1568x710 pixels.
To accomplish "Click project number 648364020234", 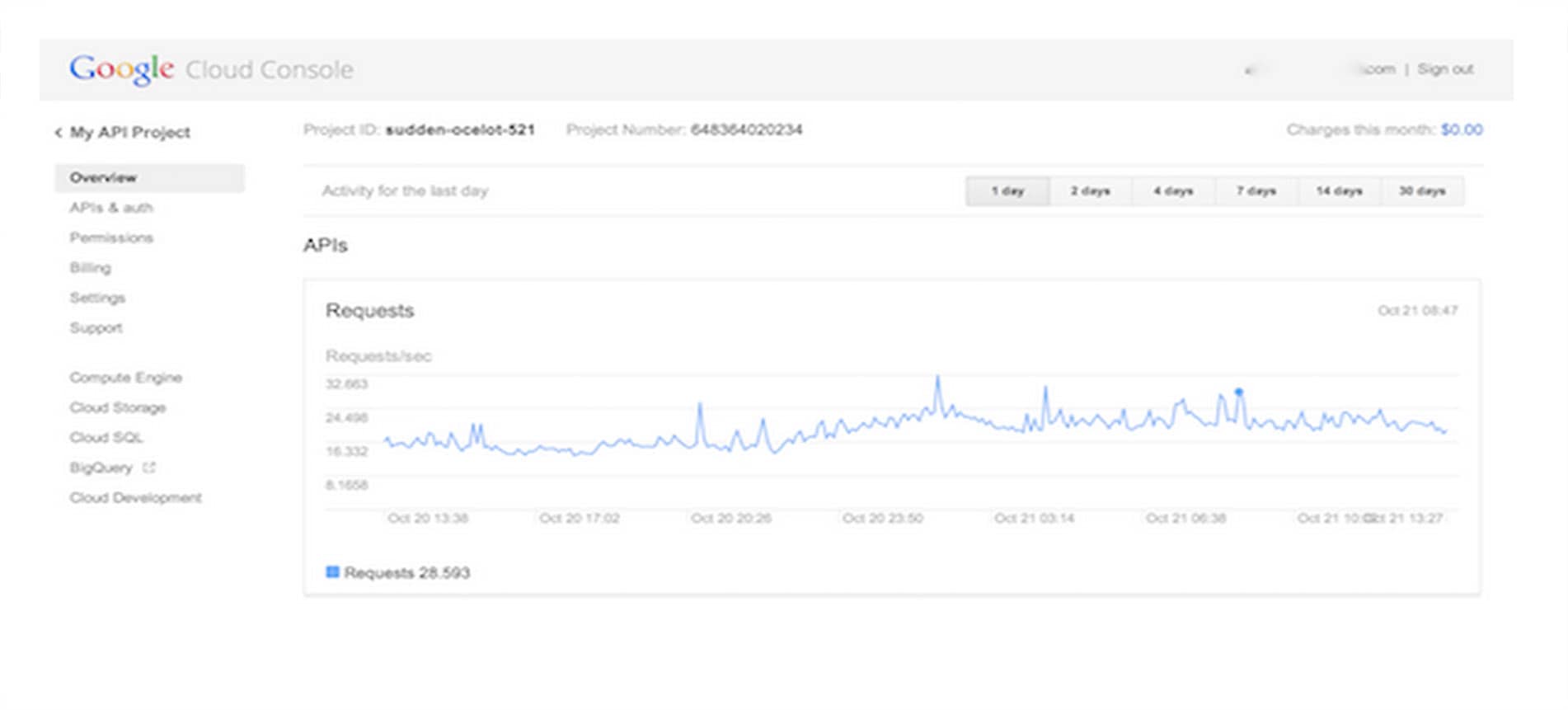I will (746, 129).
